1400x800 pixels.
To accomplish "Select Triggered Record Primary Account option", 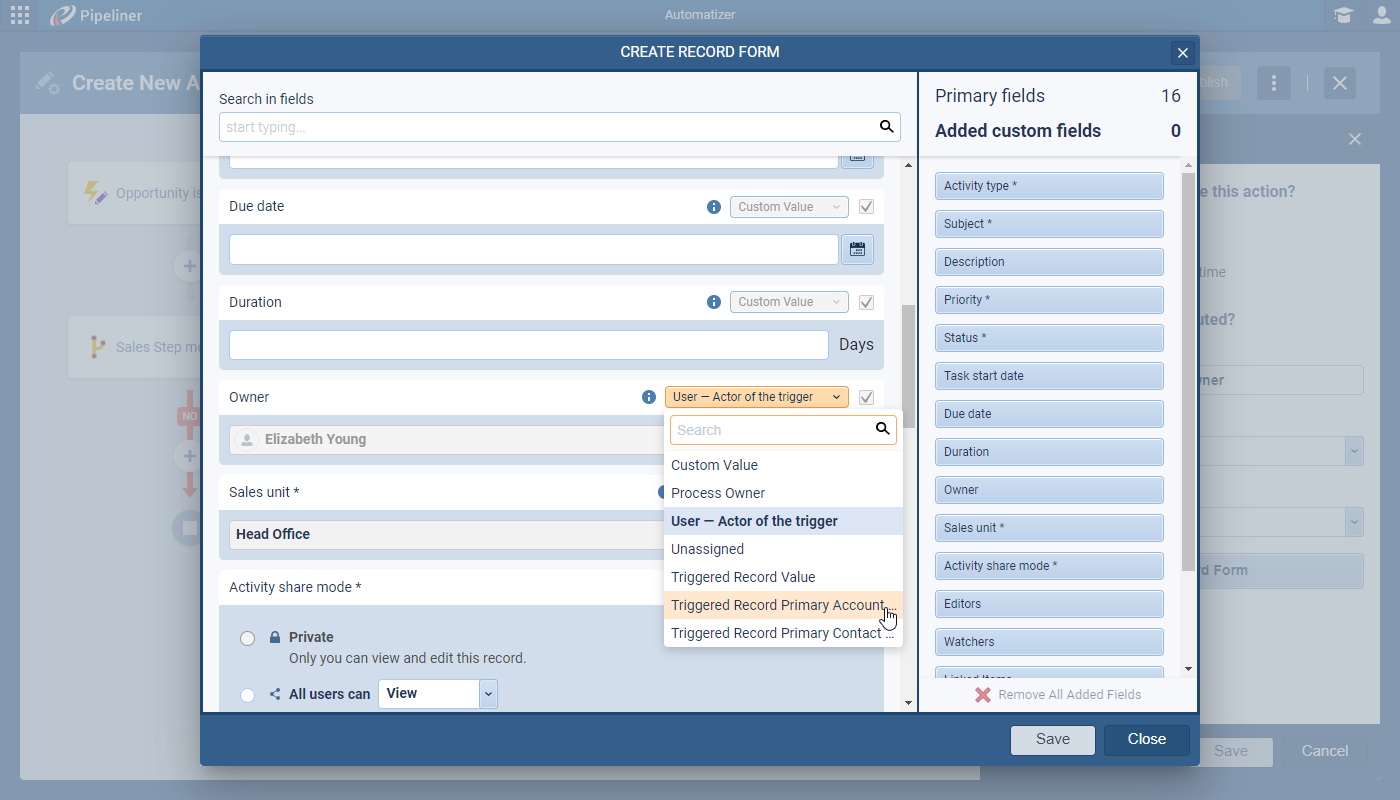I will pos(779,604).
